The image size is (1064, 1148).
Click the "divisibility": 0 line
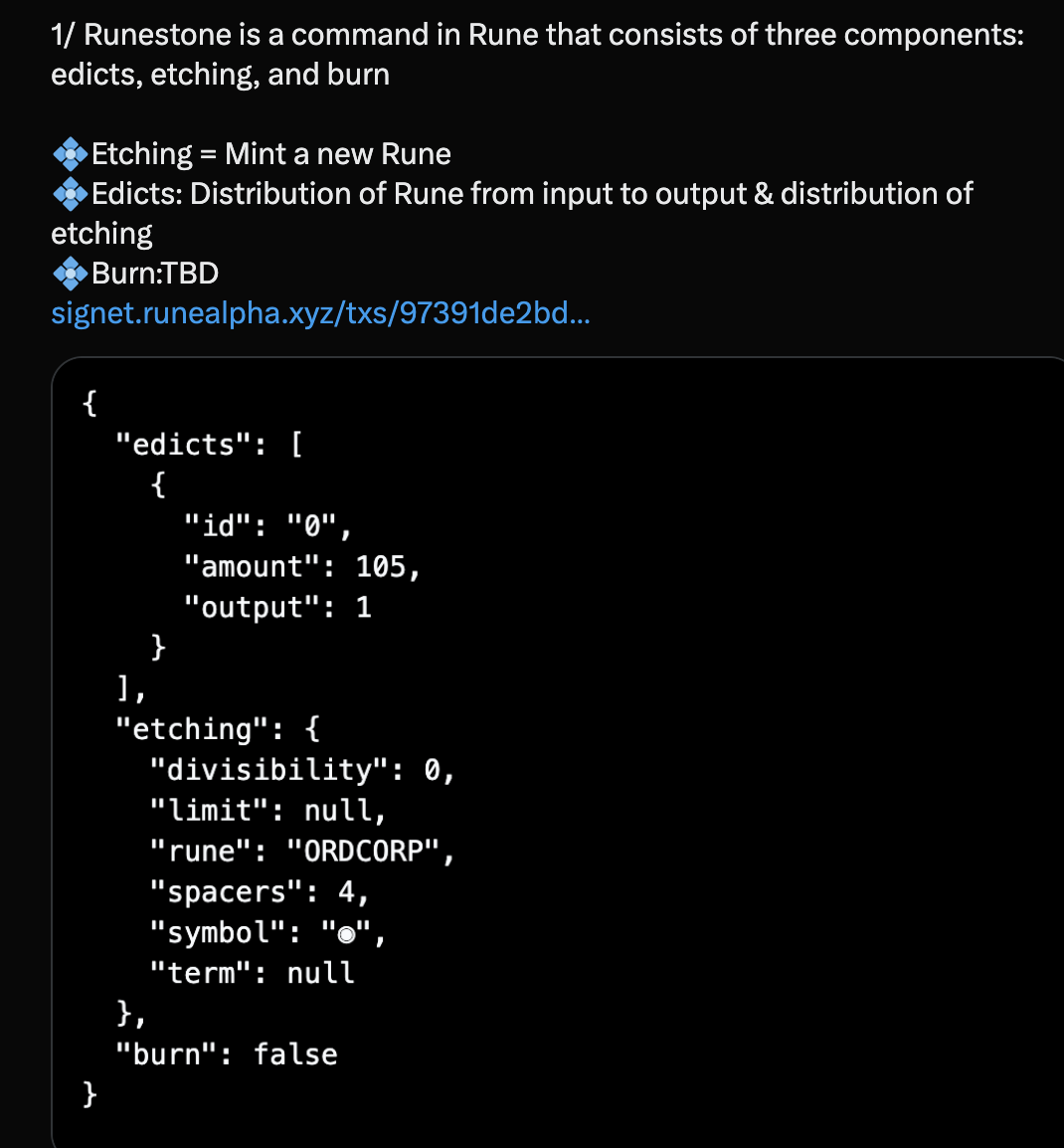click(300, 770)
